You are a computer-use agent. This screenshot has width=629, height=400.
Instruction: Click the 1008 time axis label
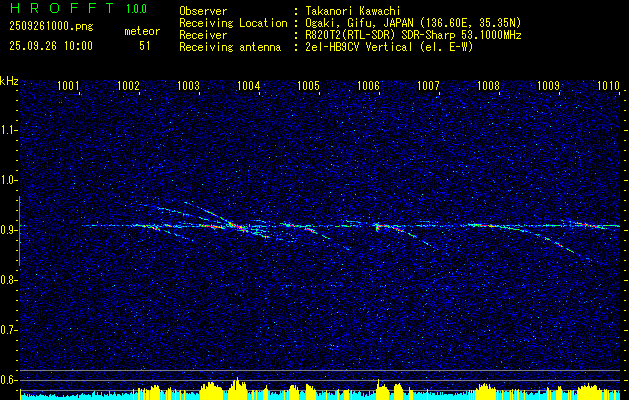(489, 85)
